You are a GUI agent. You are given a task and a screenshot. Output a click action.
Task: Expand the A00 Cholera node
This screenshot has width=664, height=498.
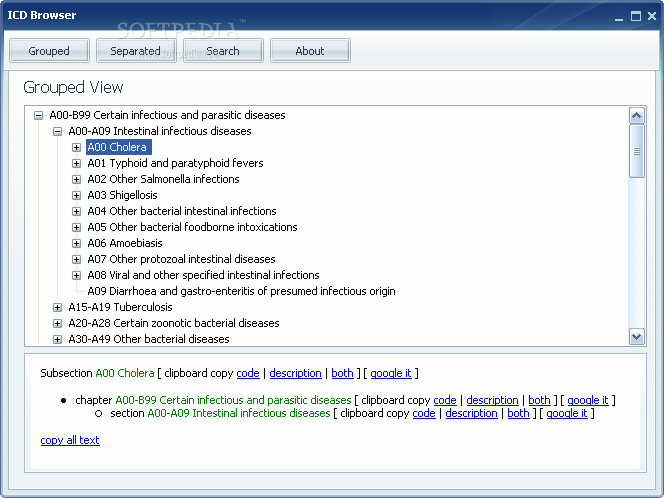click(x=76, y=147)
